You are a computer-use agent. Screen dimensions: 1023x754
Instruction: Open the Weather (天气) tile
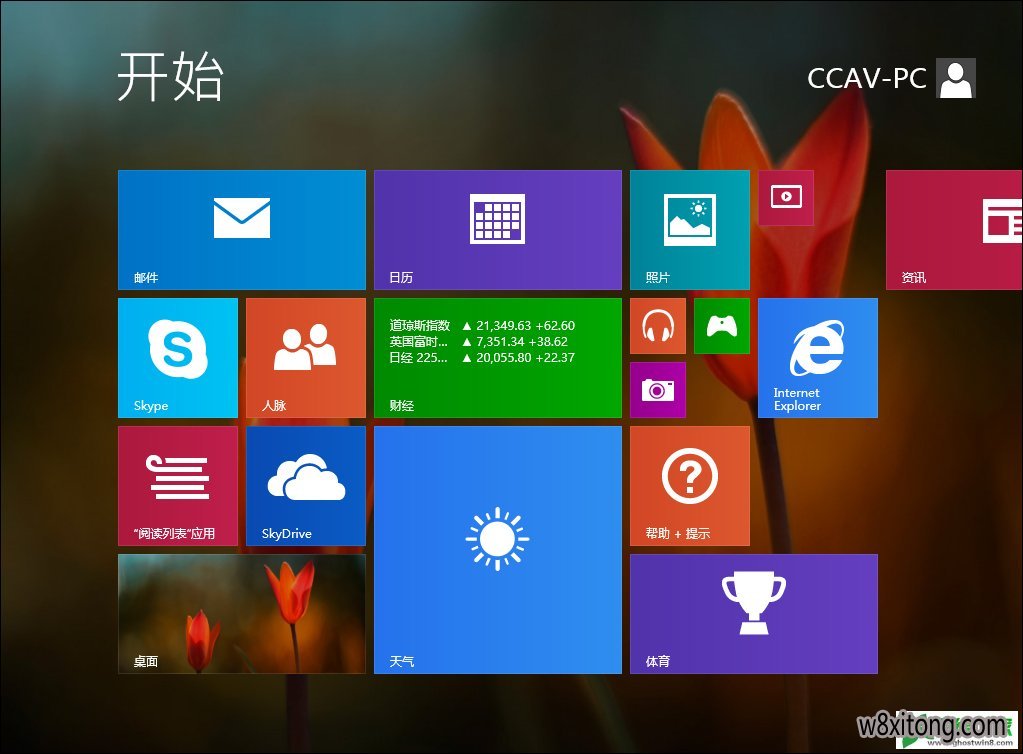point(497,549)
